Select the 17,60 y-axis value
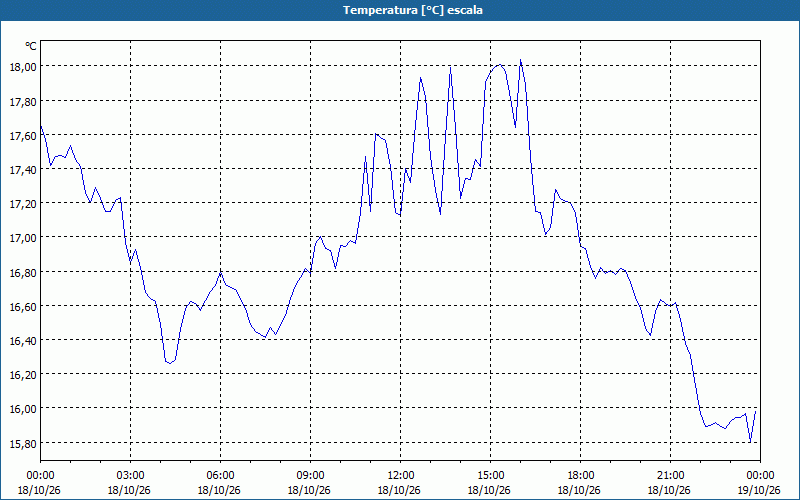The height and width of the screenshot is (500, 800). click(23, 135)
